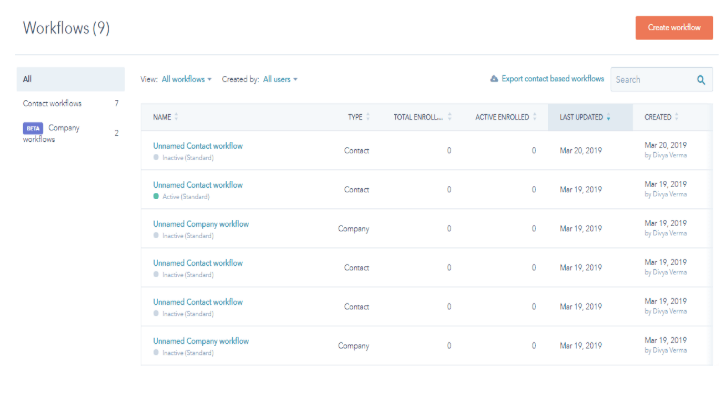Open the Created by All users dropdown
Image resolution: width=728 pixels, height=395 pixels.
[280, 79]
